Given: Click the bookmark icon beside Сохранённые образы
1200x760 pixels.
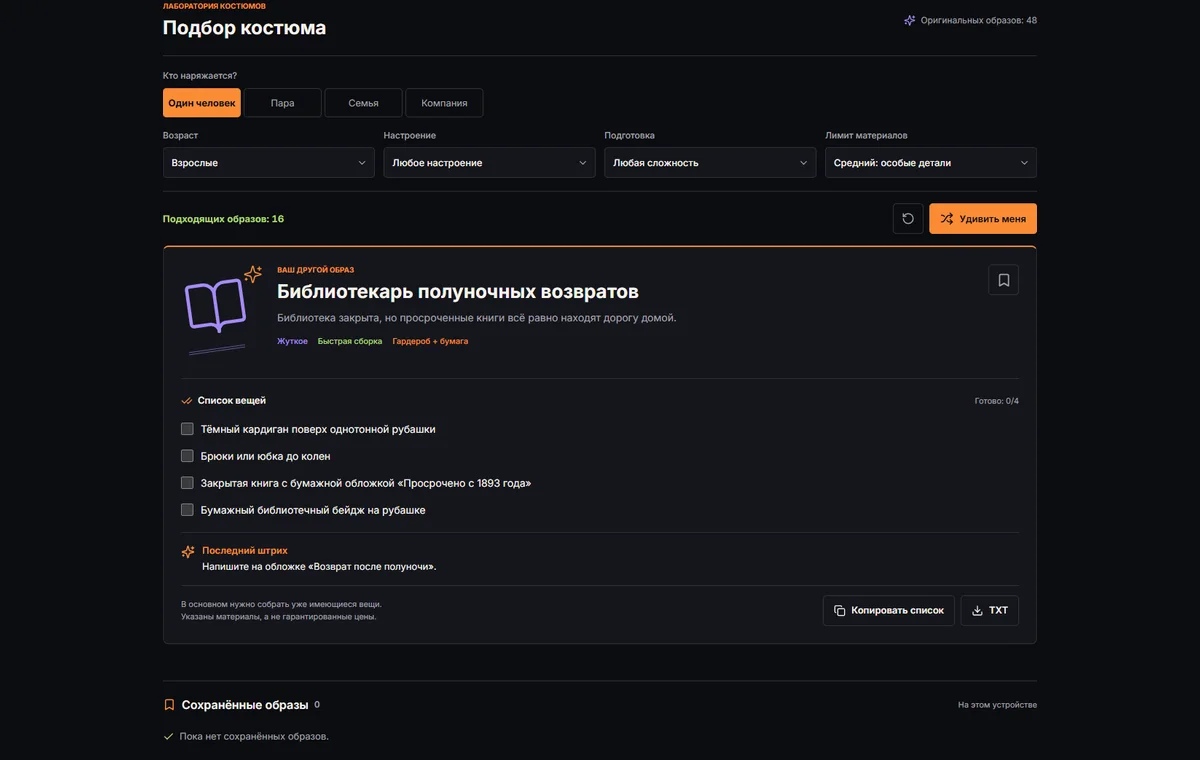Looking at the screenshot, I should (169, 705).
